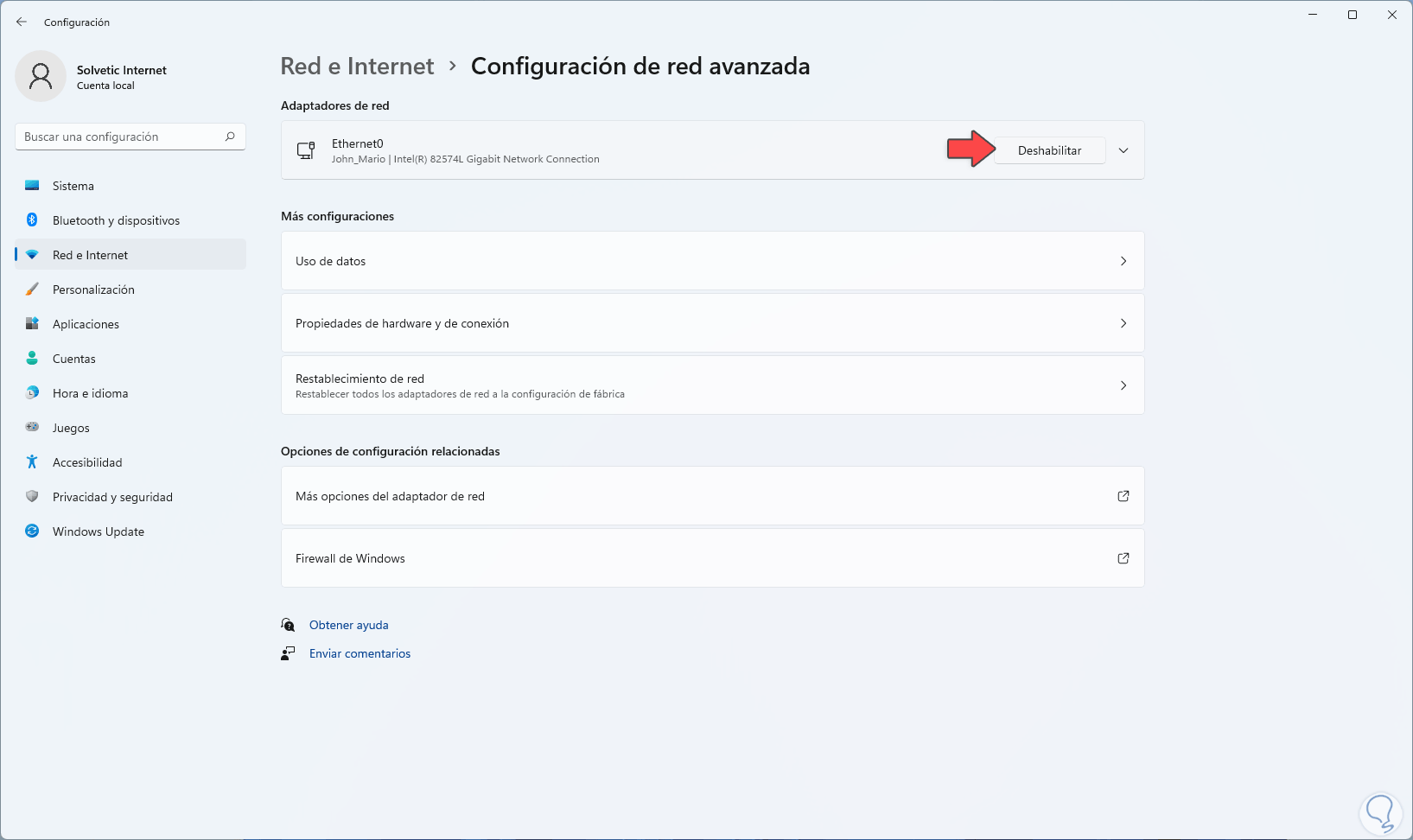1413x840 pixels.
Task: Open the Obtener ayuda link
Action: tap(349, 625)
